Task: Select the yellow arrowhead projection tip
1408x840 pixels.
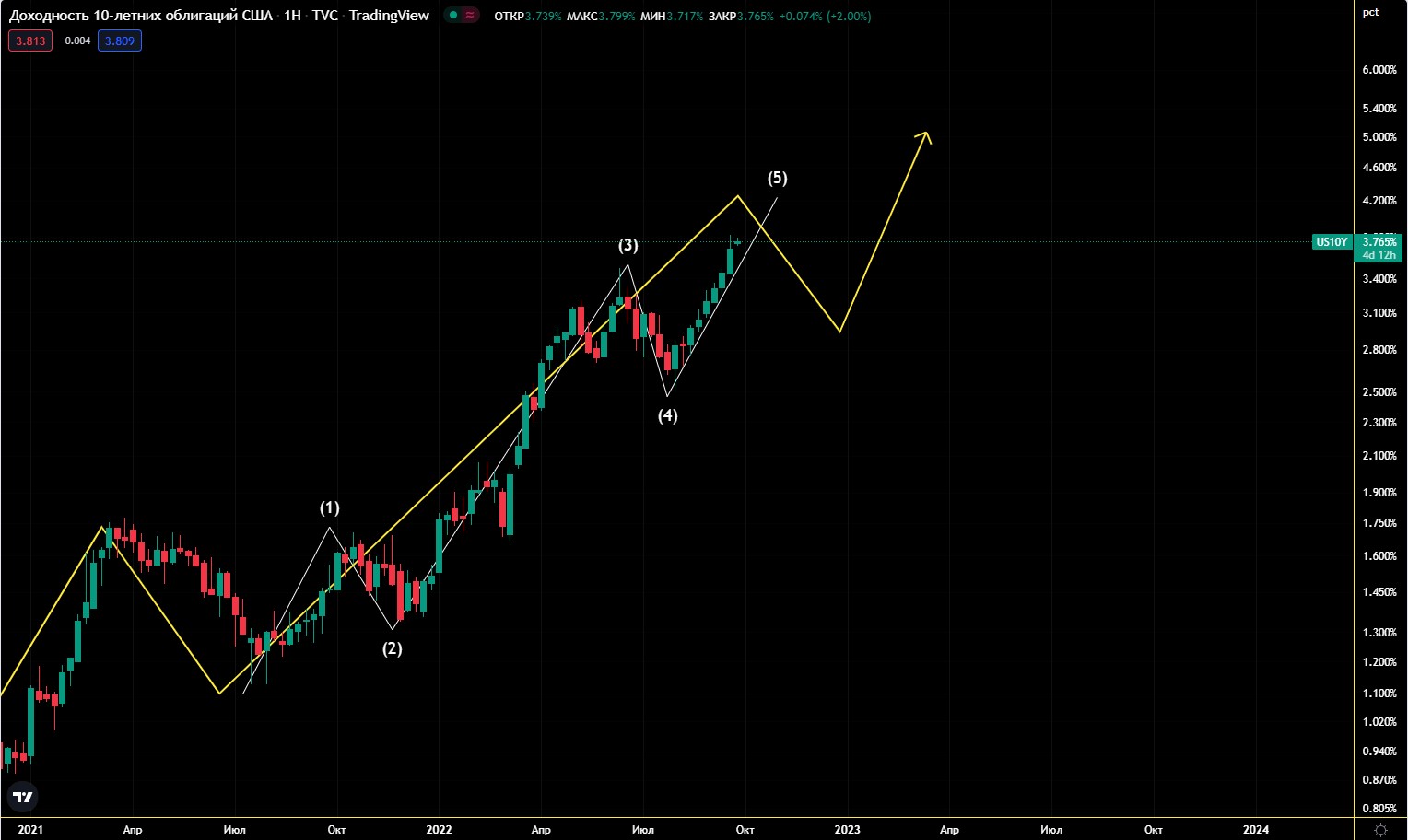Action: 925,134
